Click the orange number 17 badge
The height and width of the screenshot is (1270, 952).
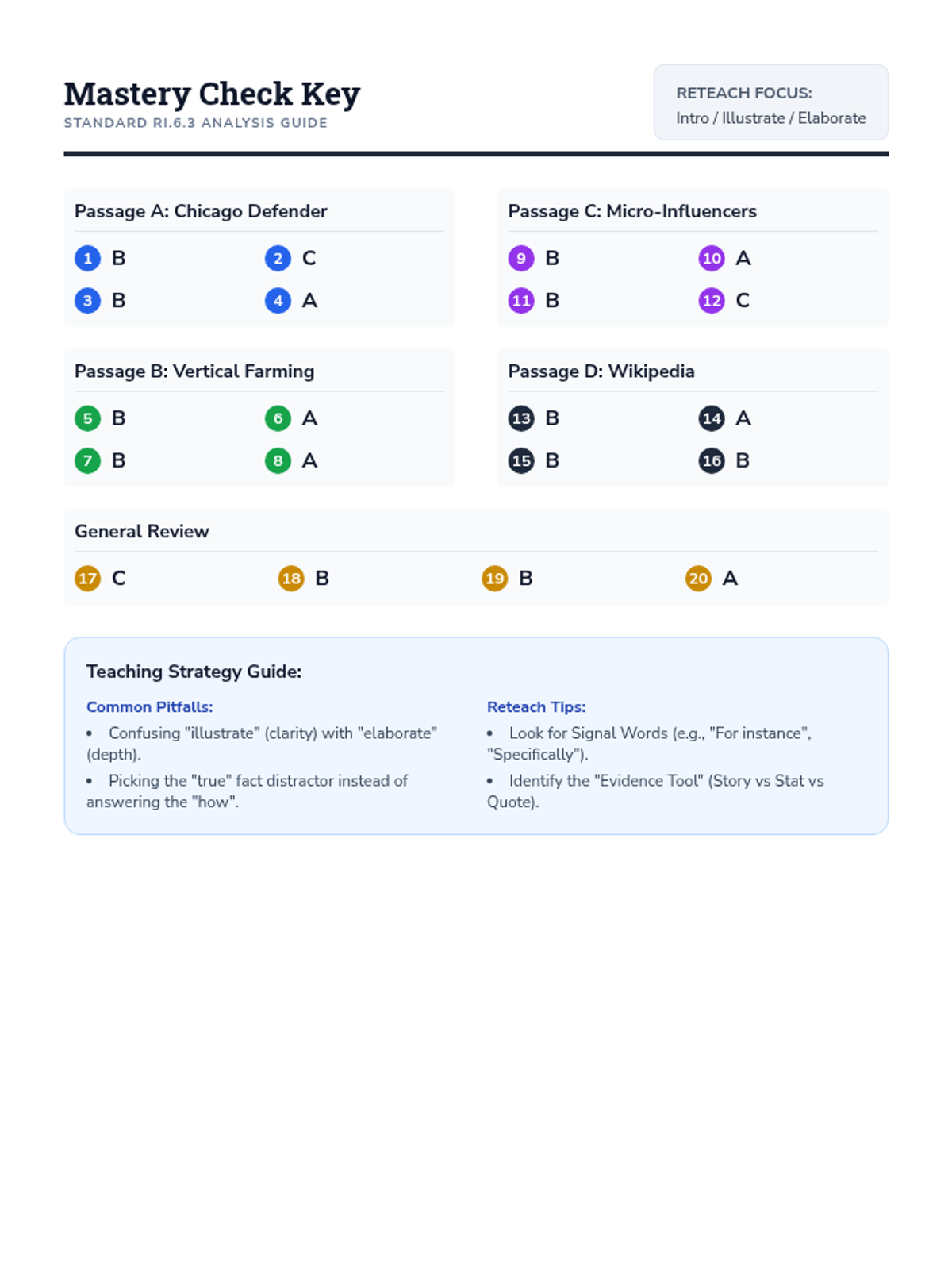pos(87,579)
